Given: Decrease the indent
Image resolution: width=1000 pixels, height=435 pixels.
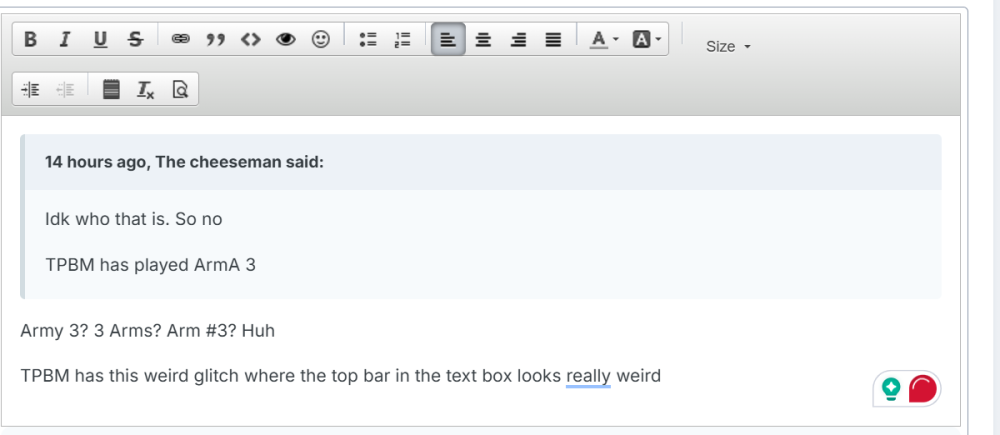Looking at the screenshot, I should coord(65,90).
